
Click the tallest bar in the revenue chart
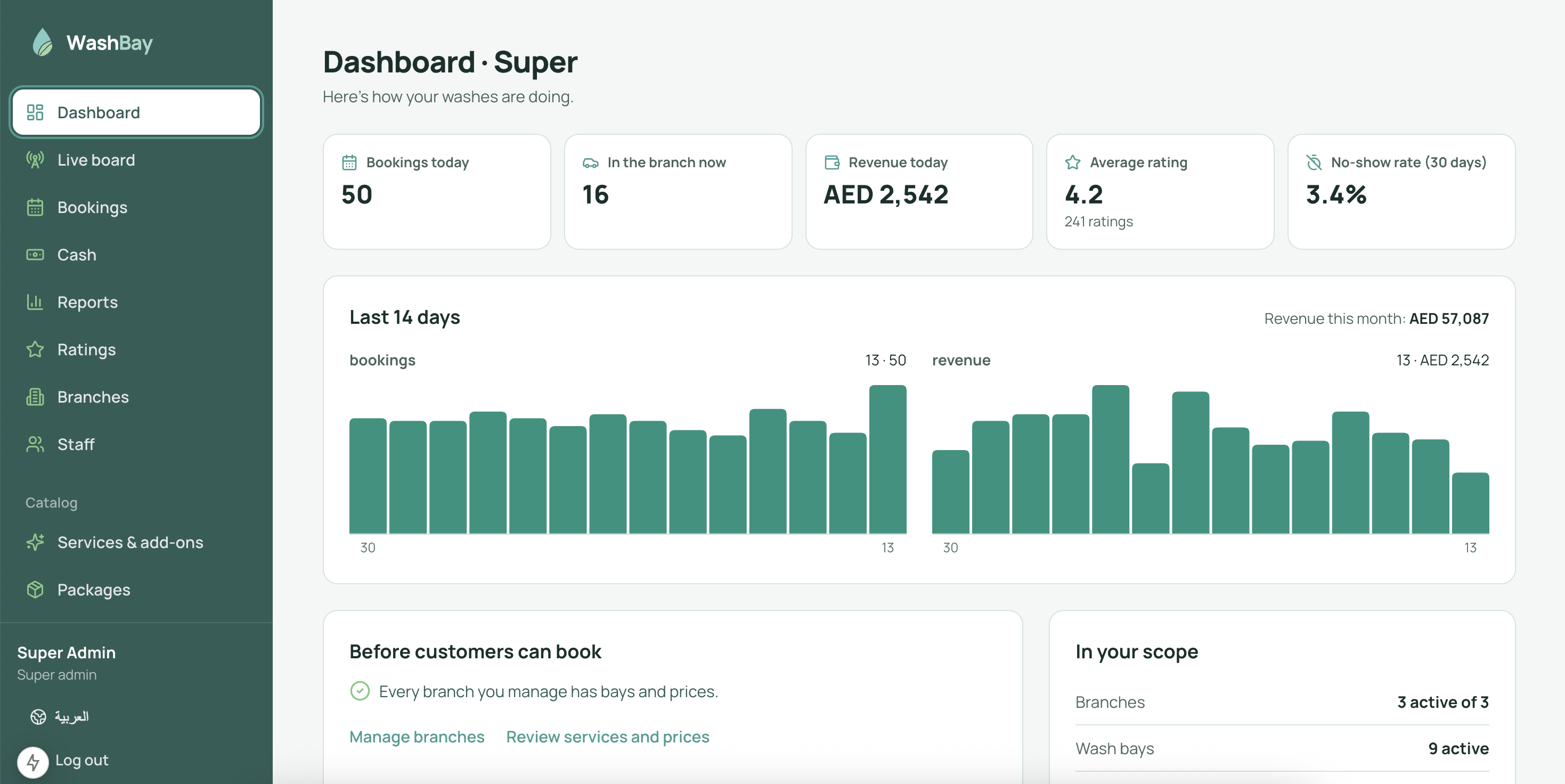[1110, 459]
